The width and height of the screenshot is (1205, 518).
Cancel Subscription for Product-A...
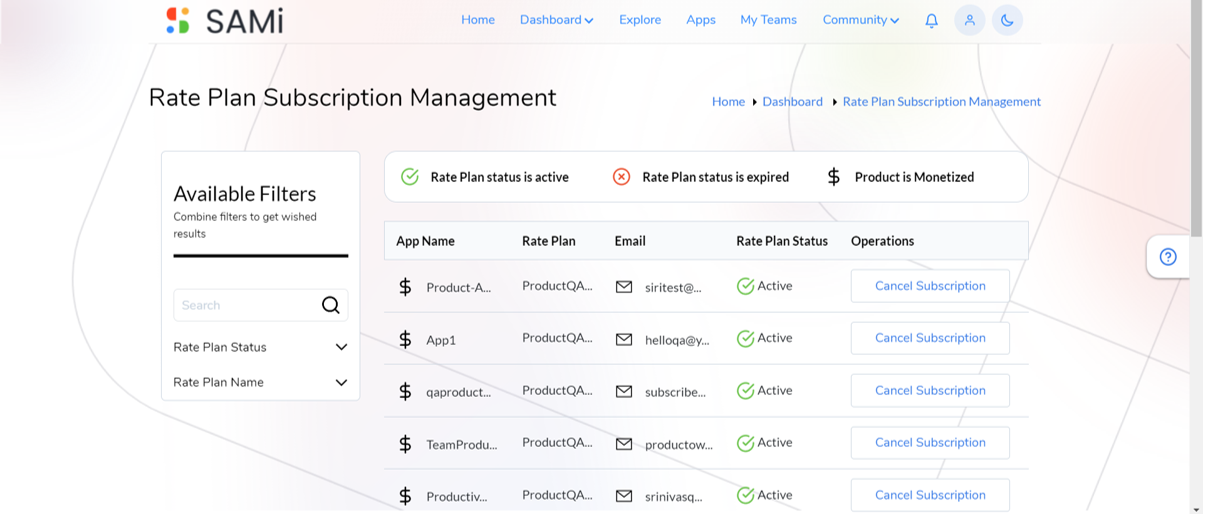930,286
